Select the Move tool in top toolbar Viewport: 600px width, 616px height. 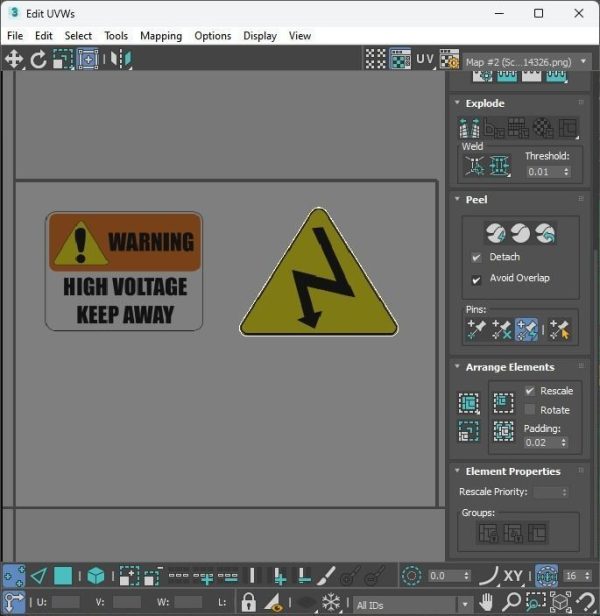(14, 59)
